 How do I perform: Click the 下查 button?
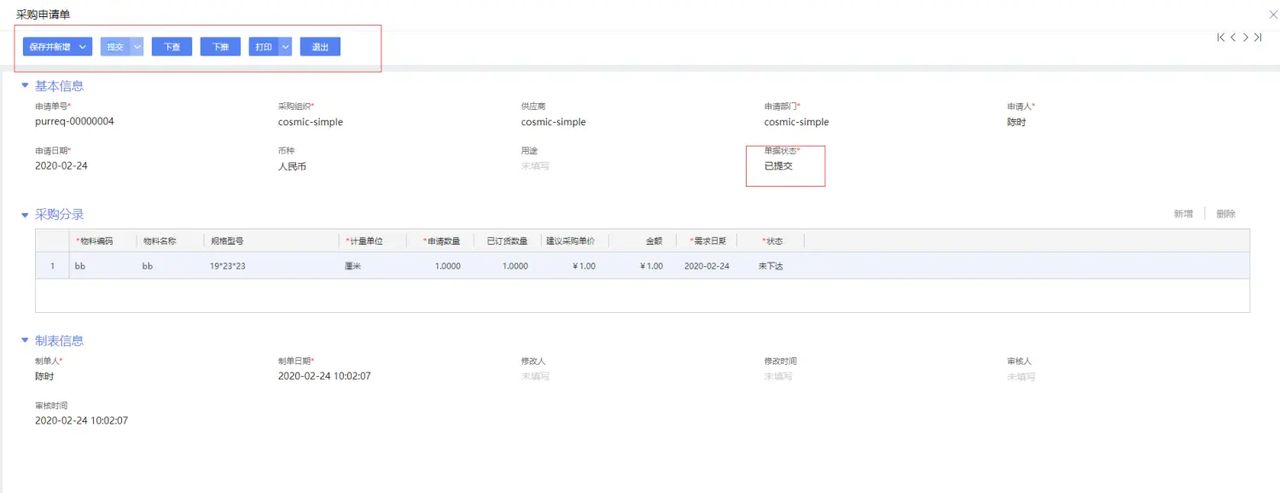172,47
